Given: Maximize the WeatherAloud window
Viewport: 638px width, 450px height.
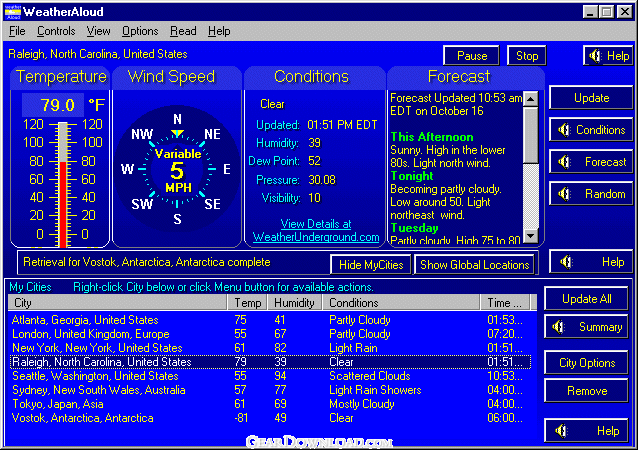Looking at the screenshot, I should (606, 12).
